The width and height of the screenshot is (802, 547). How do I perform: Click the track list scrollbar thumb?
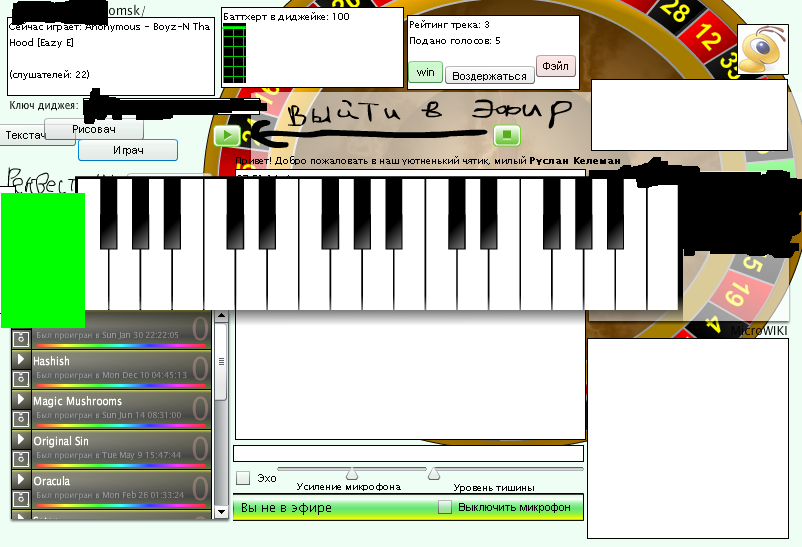221,361
